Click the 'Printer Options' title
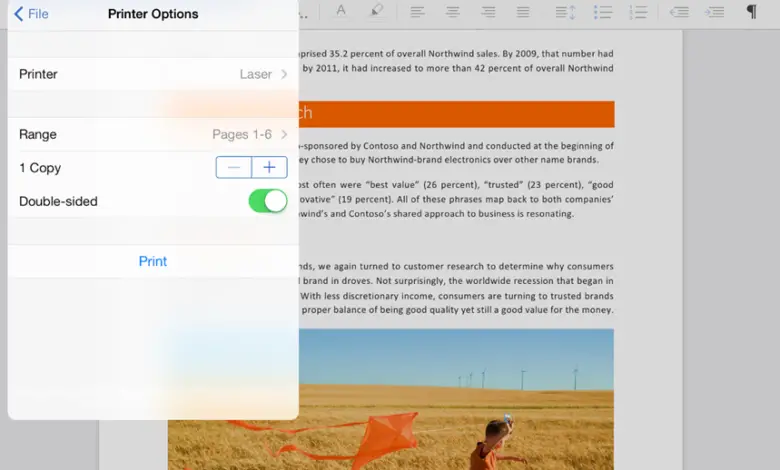The image size is (780, 470). pyautogui.click(x=153, y=14)
